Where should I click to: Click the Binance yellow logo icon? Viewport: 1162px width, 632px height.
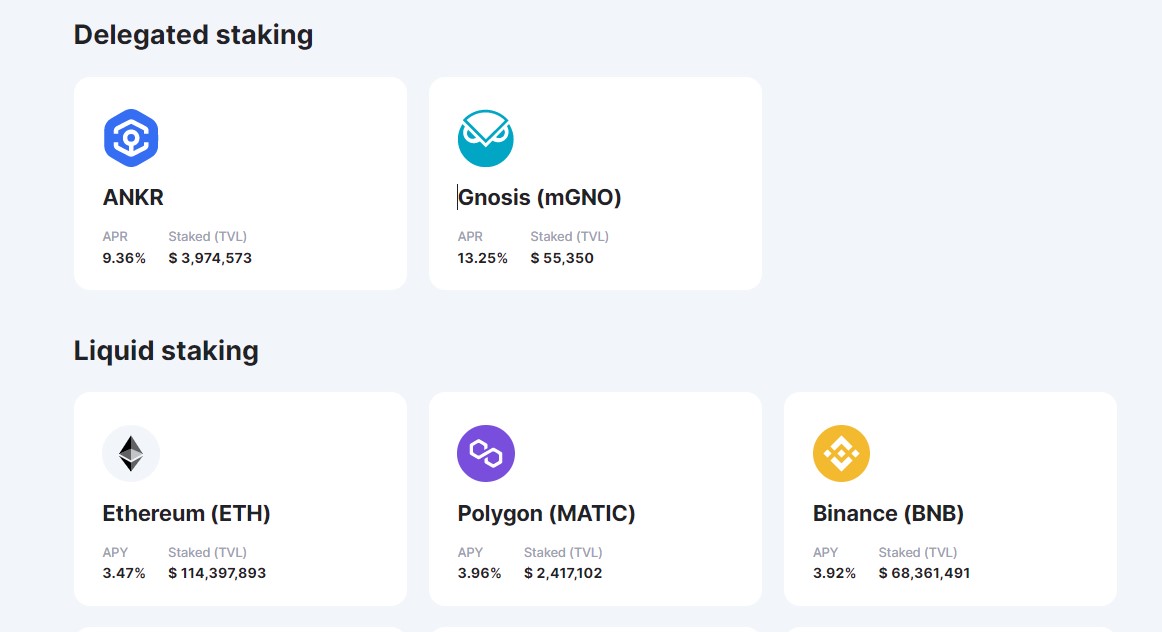click(x=841, y=453)
